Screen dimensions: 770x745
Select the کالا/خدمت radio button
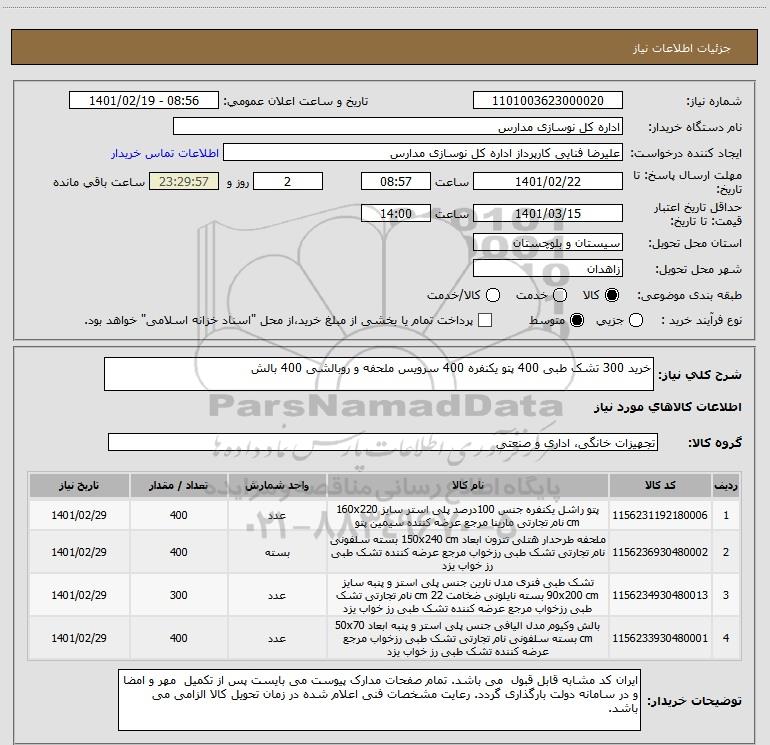493,295
